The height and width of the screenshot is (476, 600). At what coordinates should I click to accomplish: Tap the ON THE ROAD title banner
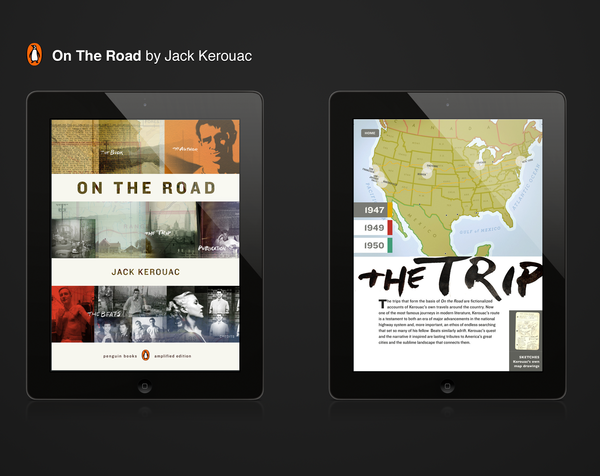pyautogui.click(x=147, y=187)
